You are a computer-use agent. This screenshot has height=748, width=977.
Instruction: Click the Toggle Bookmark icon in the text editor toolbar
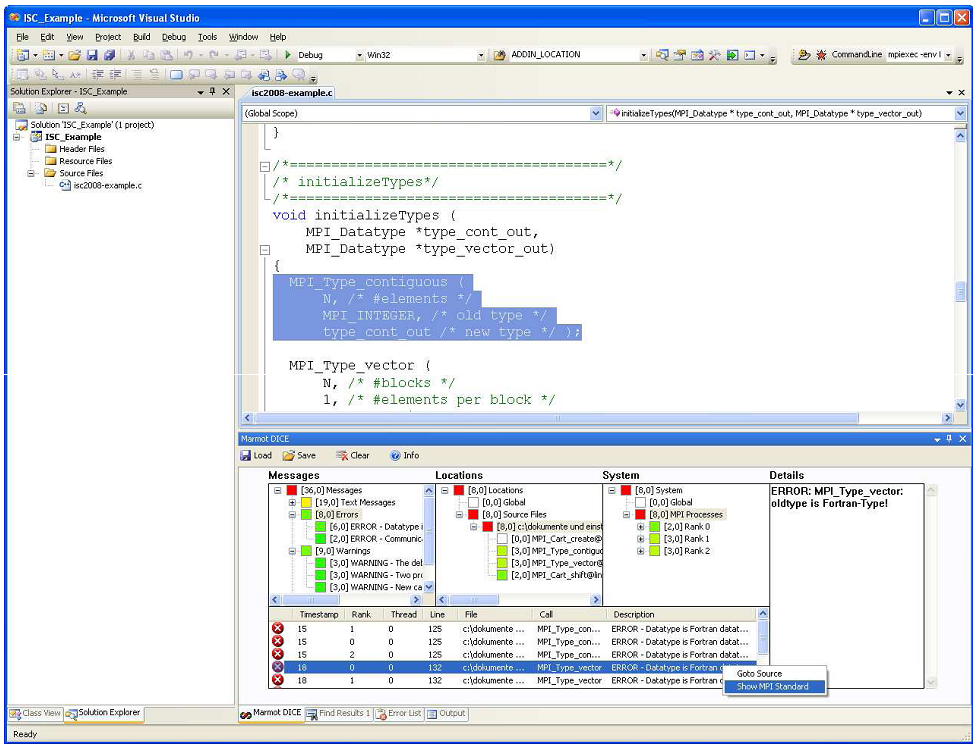click(176, 75)
